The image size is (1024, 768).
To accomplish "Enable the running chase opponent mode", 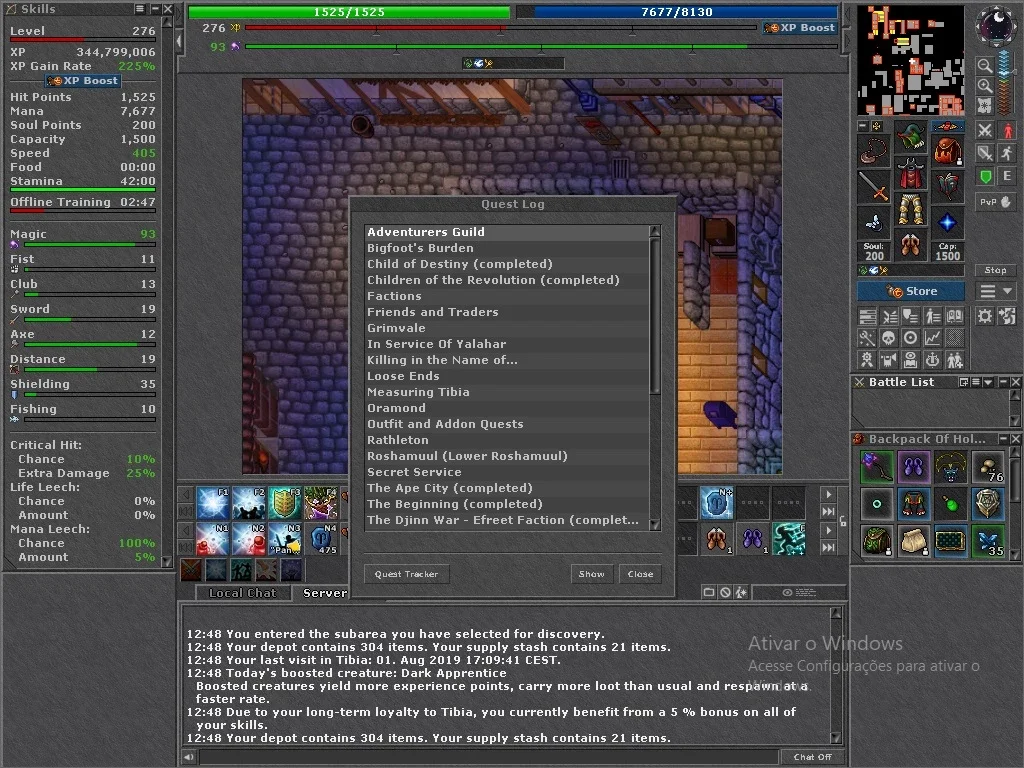I will pyautogui.click(x=1006, y=153).
